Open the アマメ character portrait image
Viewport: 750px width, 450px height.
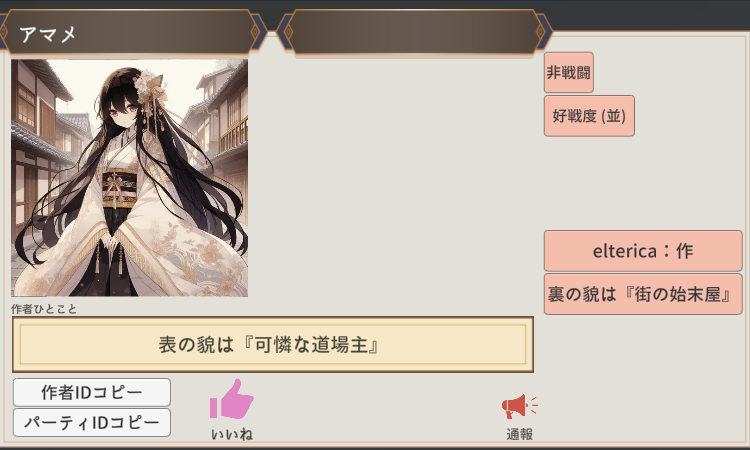pos(130,178)
